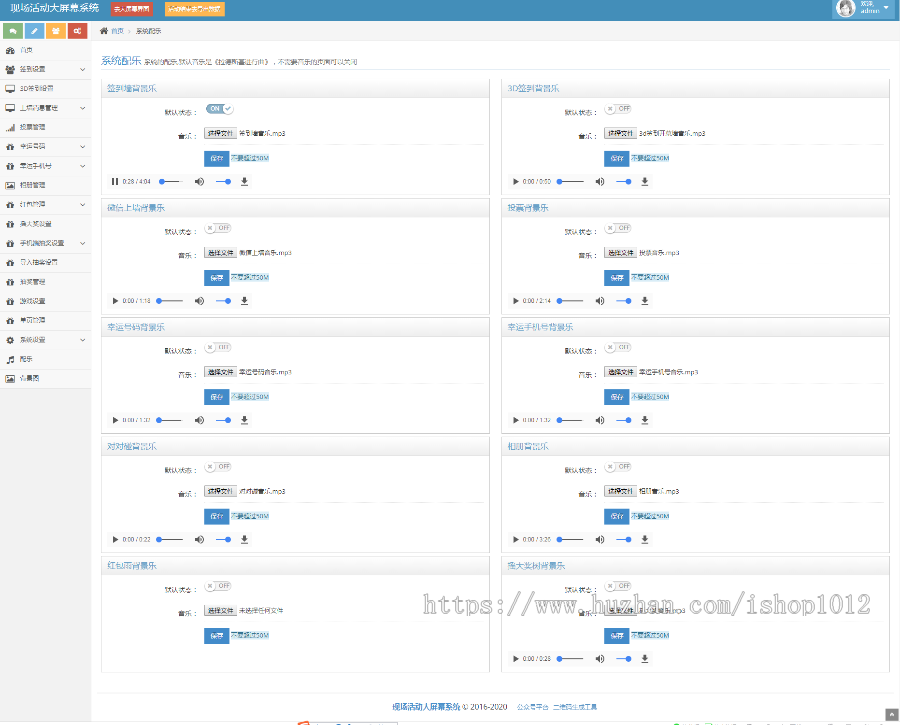Viewport: 900px width, 725px height.
Task: Play the 幸运手机号背景乐 audio
Action: (515, 420)
